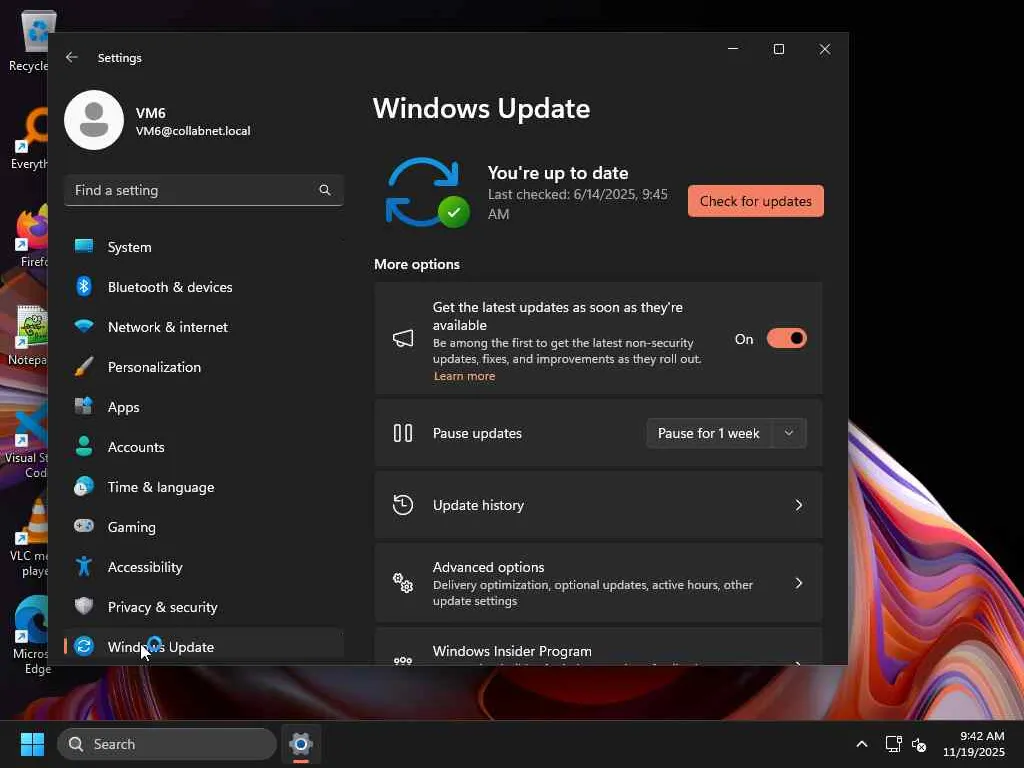This screenshot has width=1024, height=768.
Task: Click the megaphone icon for latest updates
Action: (x=403, y=338)
